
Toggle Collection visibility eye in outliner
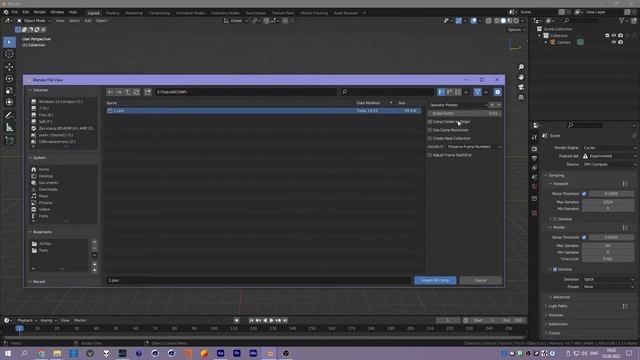point(613,36)
